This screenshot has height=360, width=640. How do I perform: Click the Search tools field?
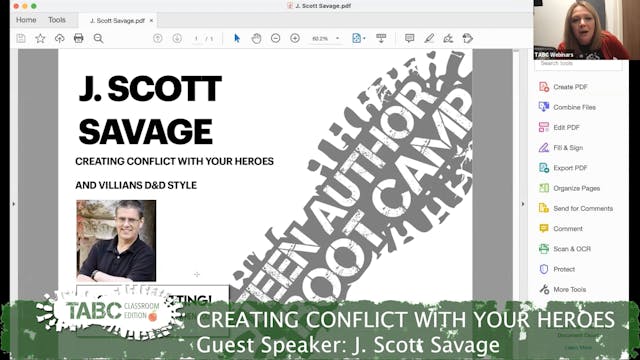[x=578, y=64]
